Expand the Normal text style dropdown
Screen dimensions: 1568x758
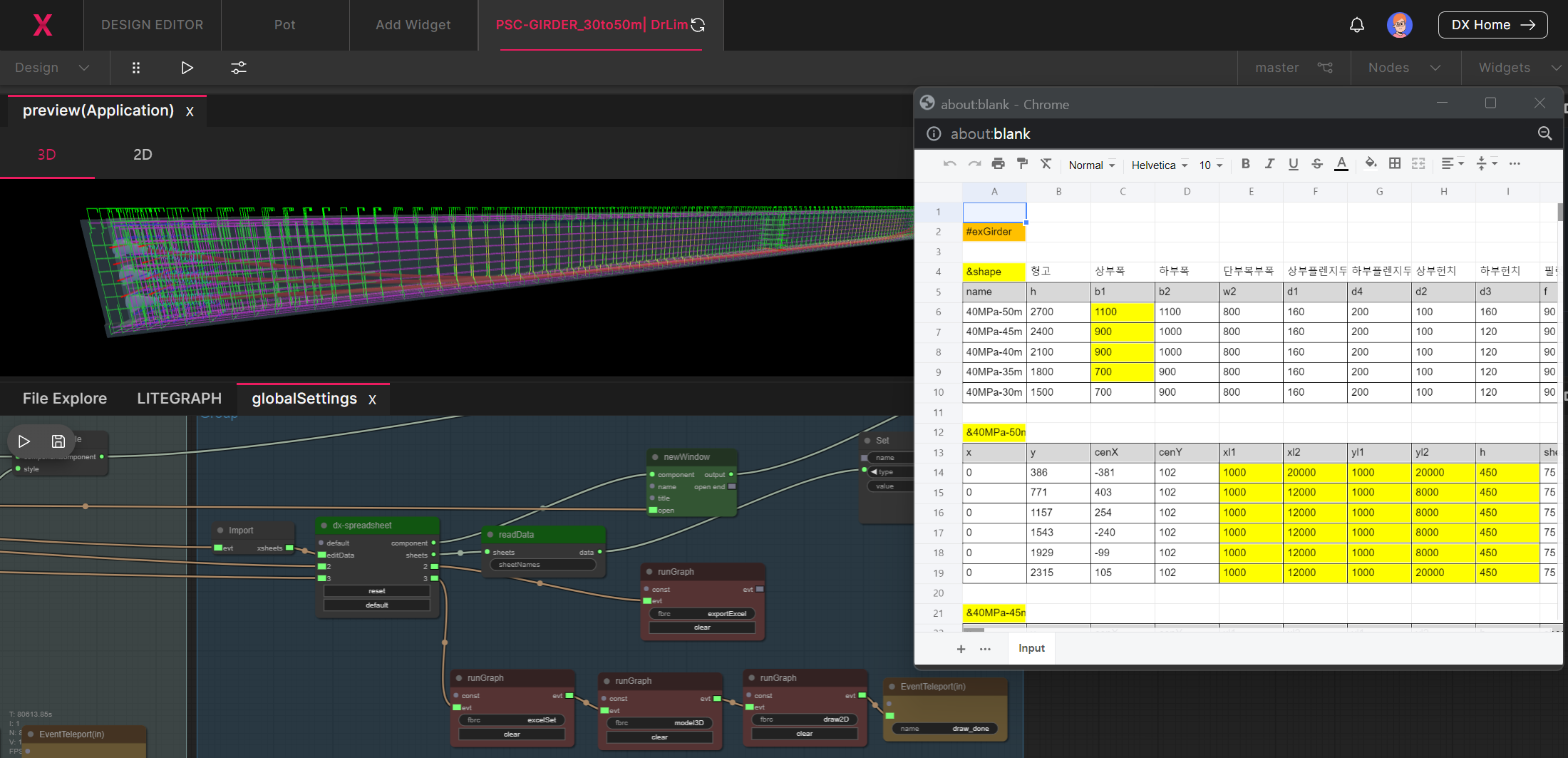tap(1091, 165)
